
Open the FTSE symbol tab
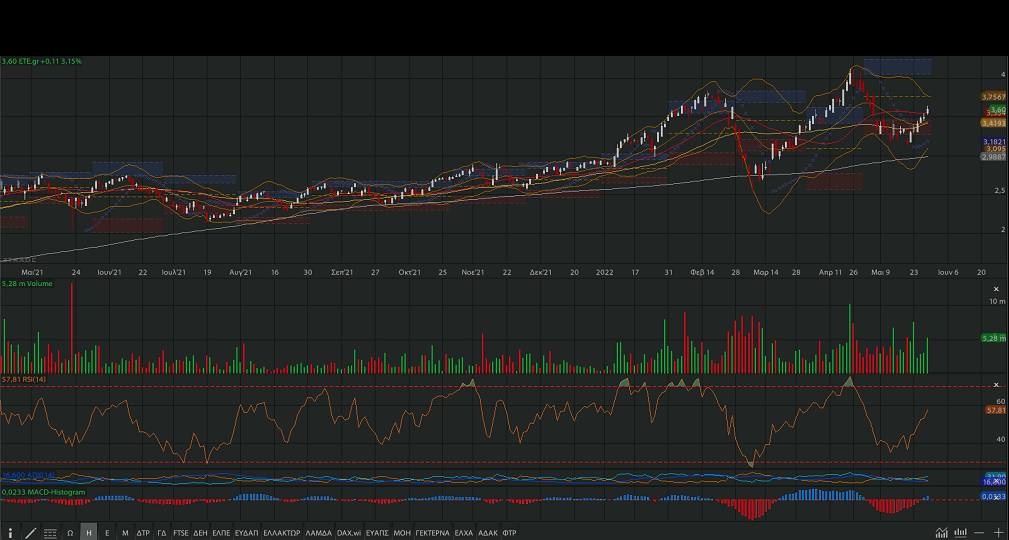(181, 532)
